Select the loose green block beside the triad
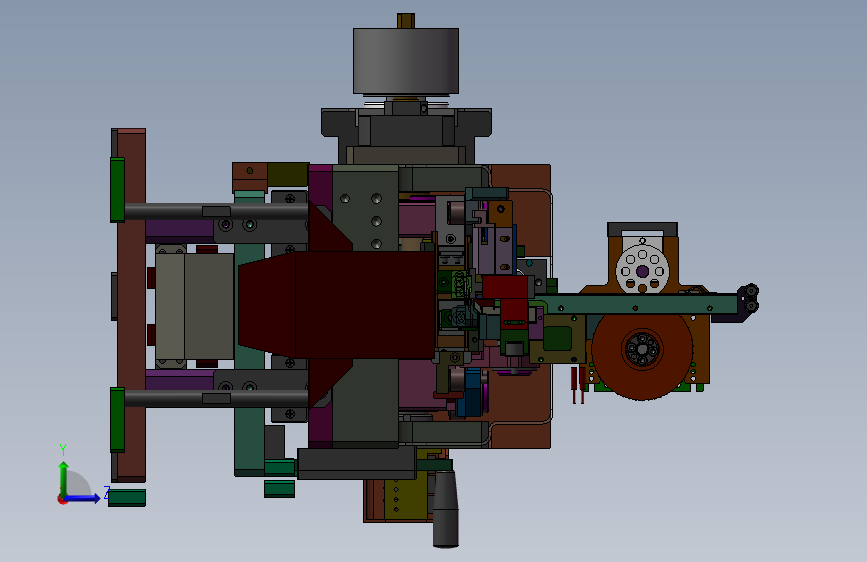Viewport: 867px width, 562px height. pos(127,497)
